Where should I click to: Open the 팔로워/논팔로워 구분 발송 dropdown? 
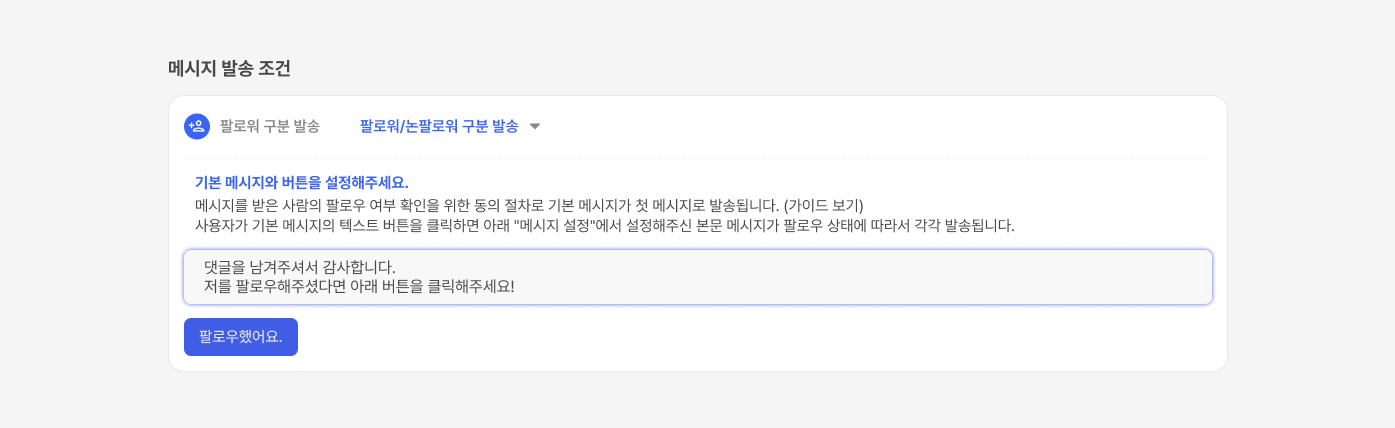point(439,126)
